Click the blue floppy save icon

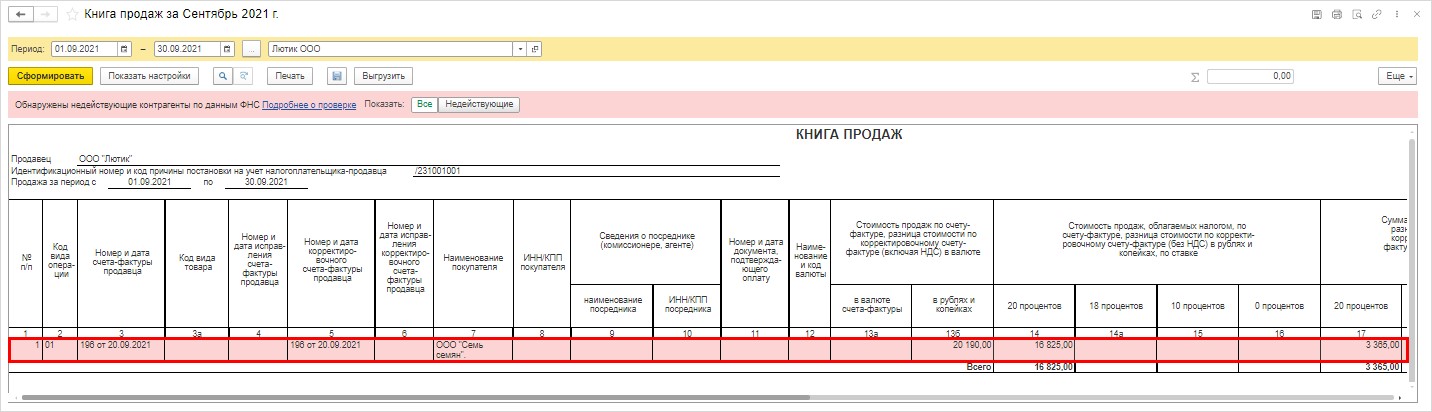coord(337,76)
